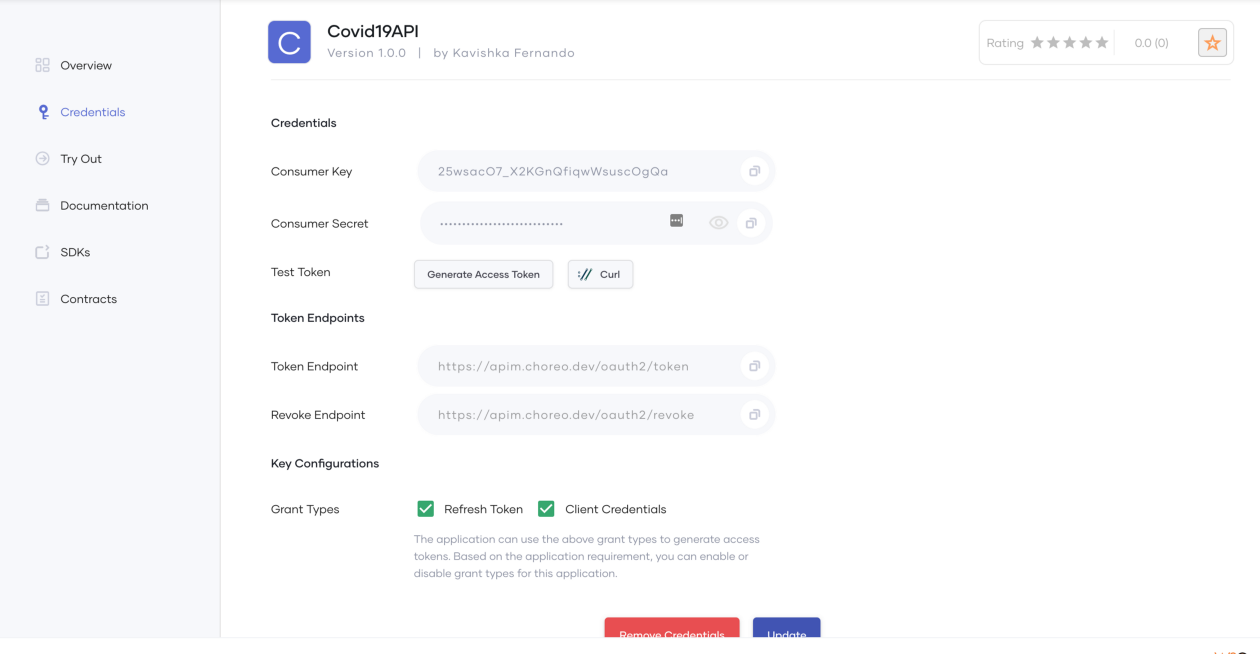Click Generate Access Token button
1260x654 pixels.
pos(483,274)
